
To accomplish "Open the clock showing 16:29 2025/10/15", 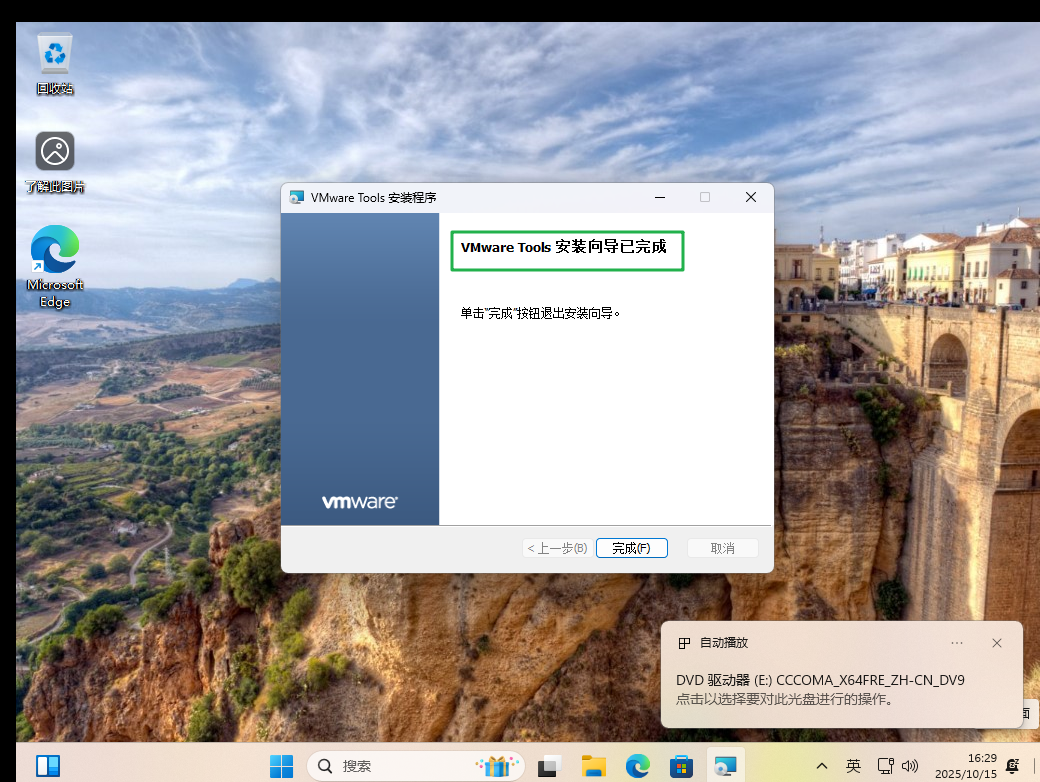I will (x=966, y=766).
